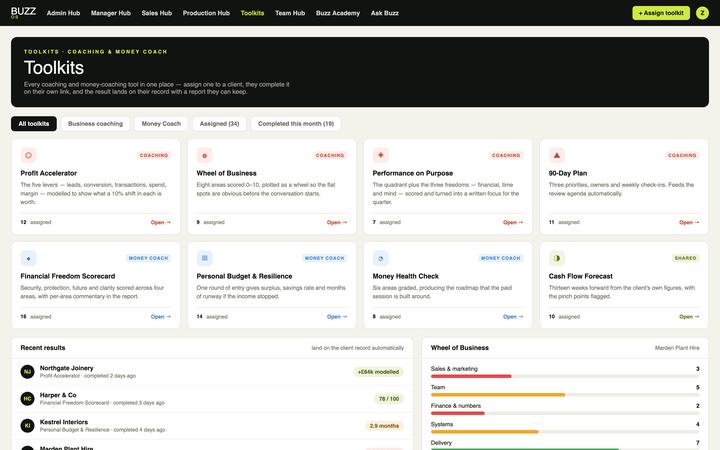720x450 pixels.
Task: Click the +£64k modelled badge
Action: point(378,372)
